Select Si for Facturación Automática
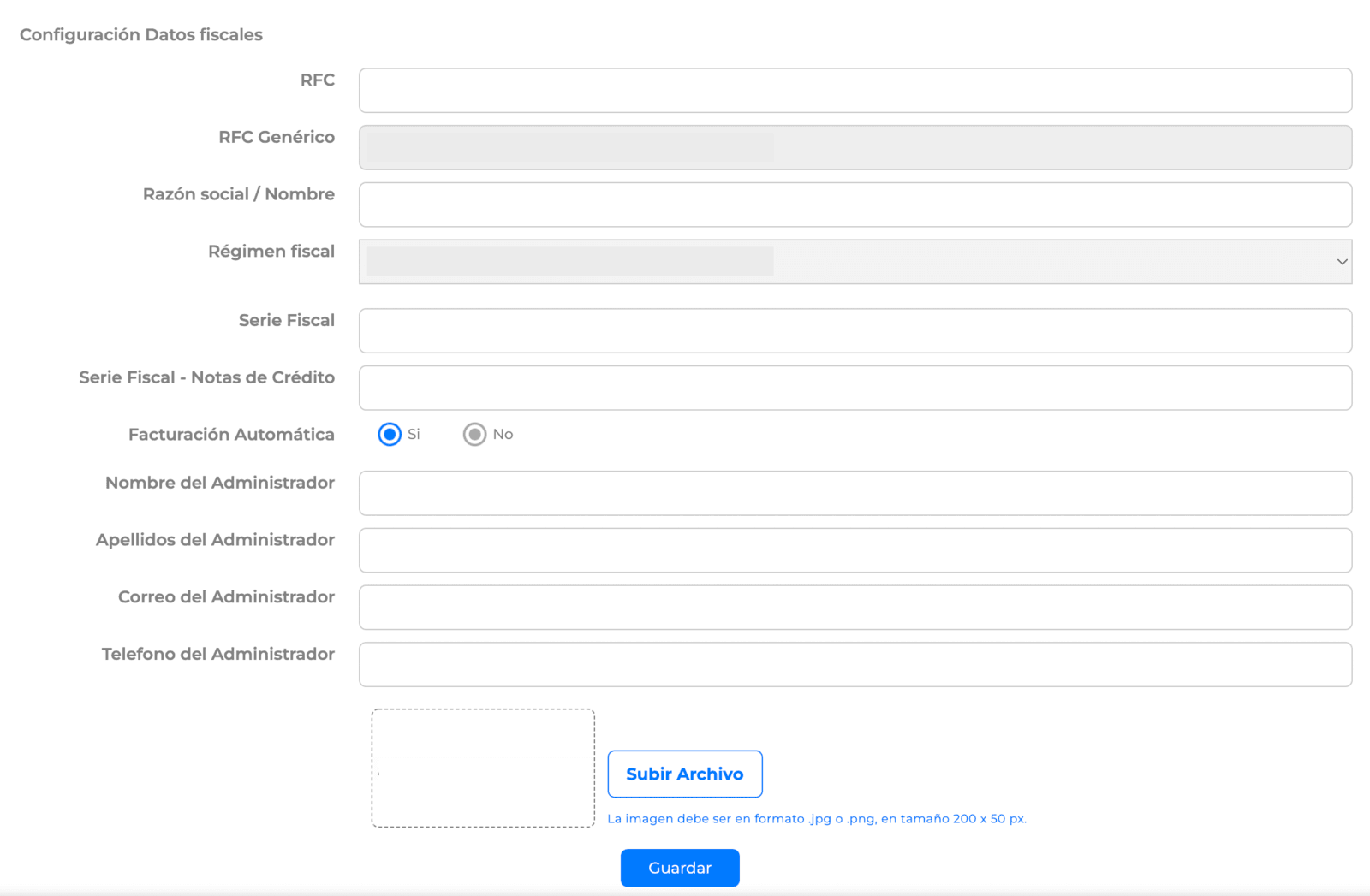This screenshot has height=896, width=1370. click(x=390, y=435)
